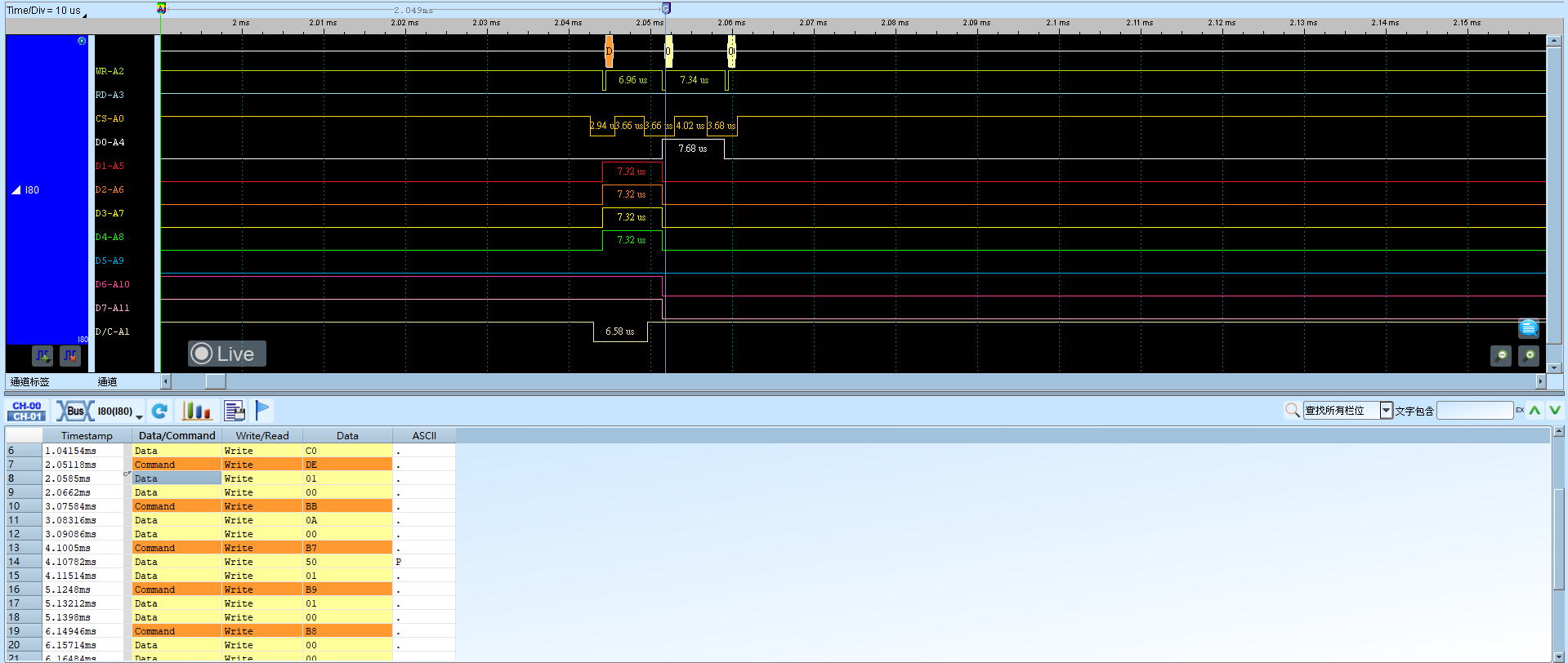Click the 7.68 us pulse on D0-A4
Screen dimensions: 1568x663
[693, 149]
